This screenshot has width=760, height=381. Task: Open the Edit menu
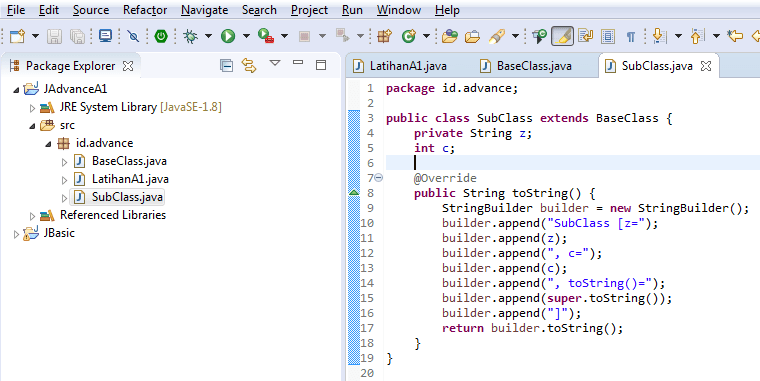point(49,10)
